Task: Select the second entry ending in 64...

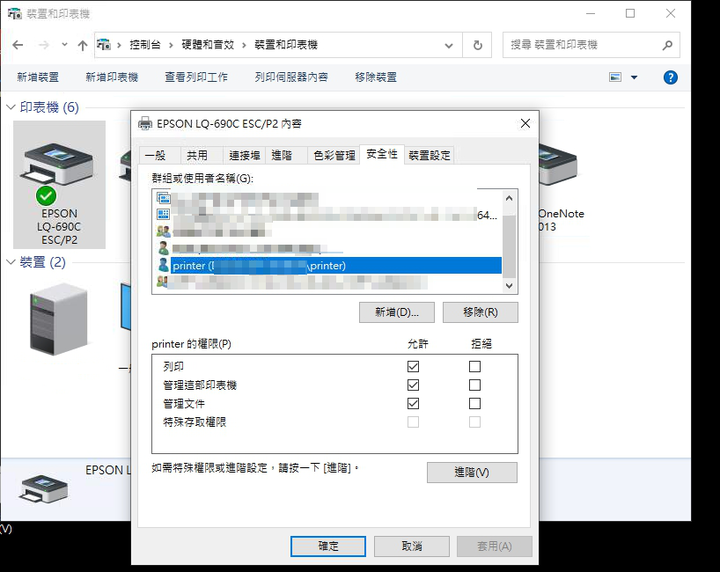Action: pyautogui.click(x=326, y=214)
